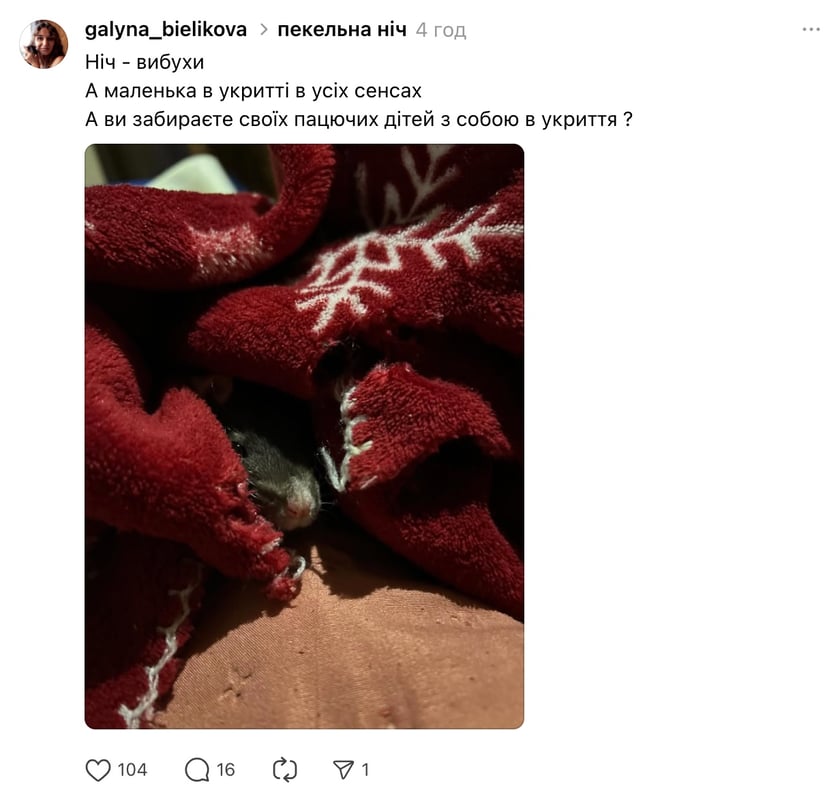Like the post with the heart icon
The width and height of the screenshot is (840, 790).
(98, 770)
